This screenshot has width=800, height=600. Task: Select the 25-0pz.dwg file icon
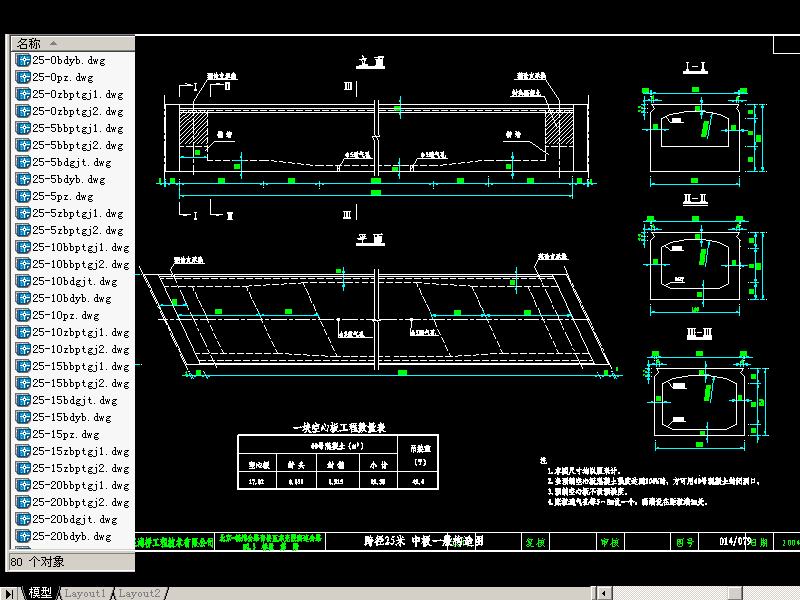(x=23, y=77)
